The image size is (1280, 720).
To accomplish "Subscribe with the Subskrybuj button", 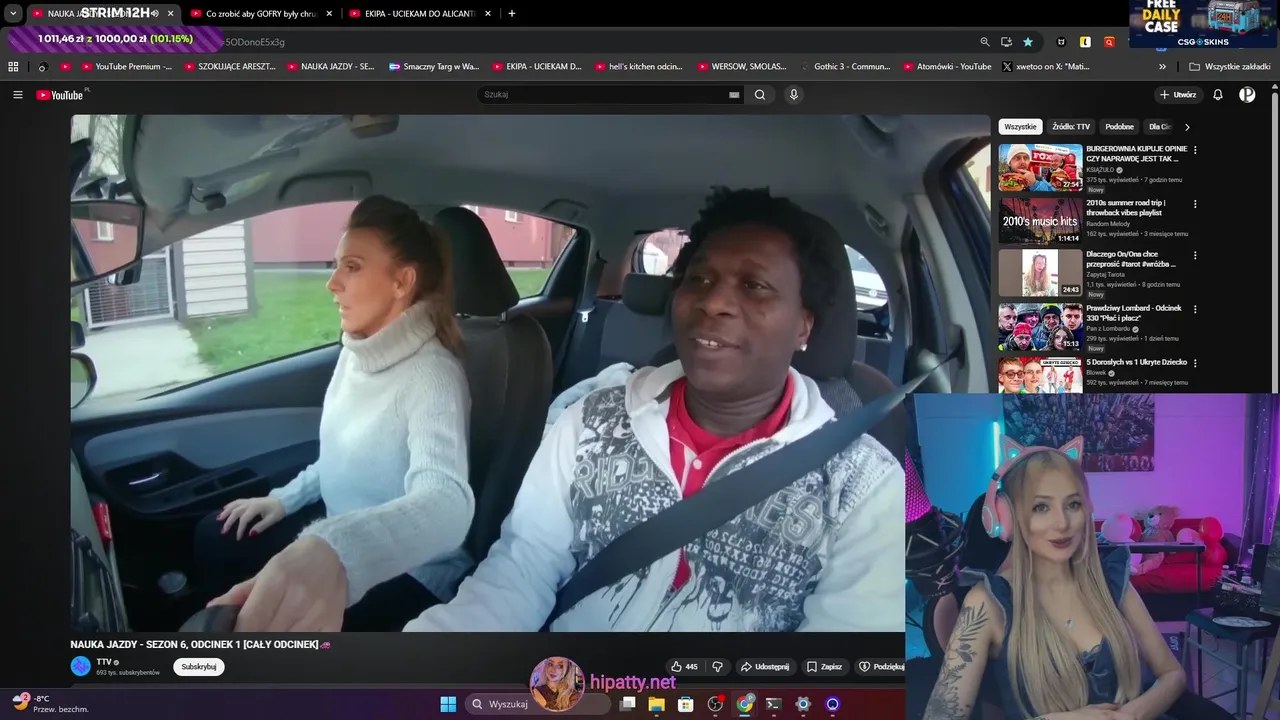I will coord(198,667).
